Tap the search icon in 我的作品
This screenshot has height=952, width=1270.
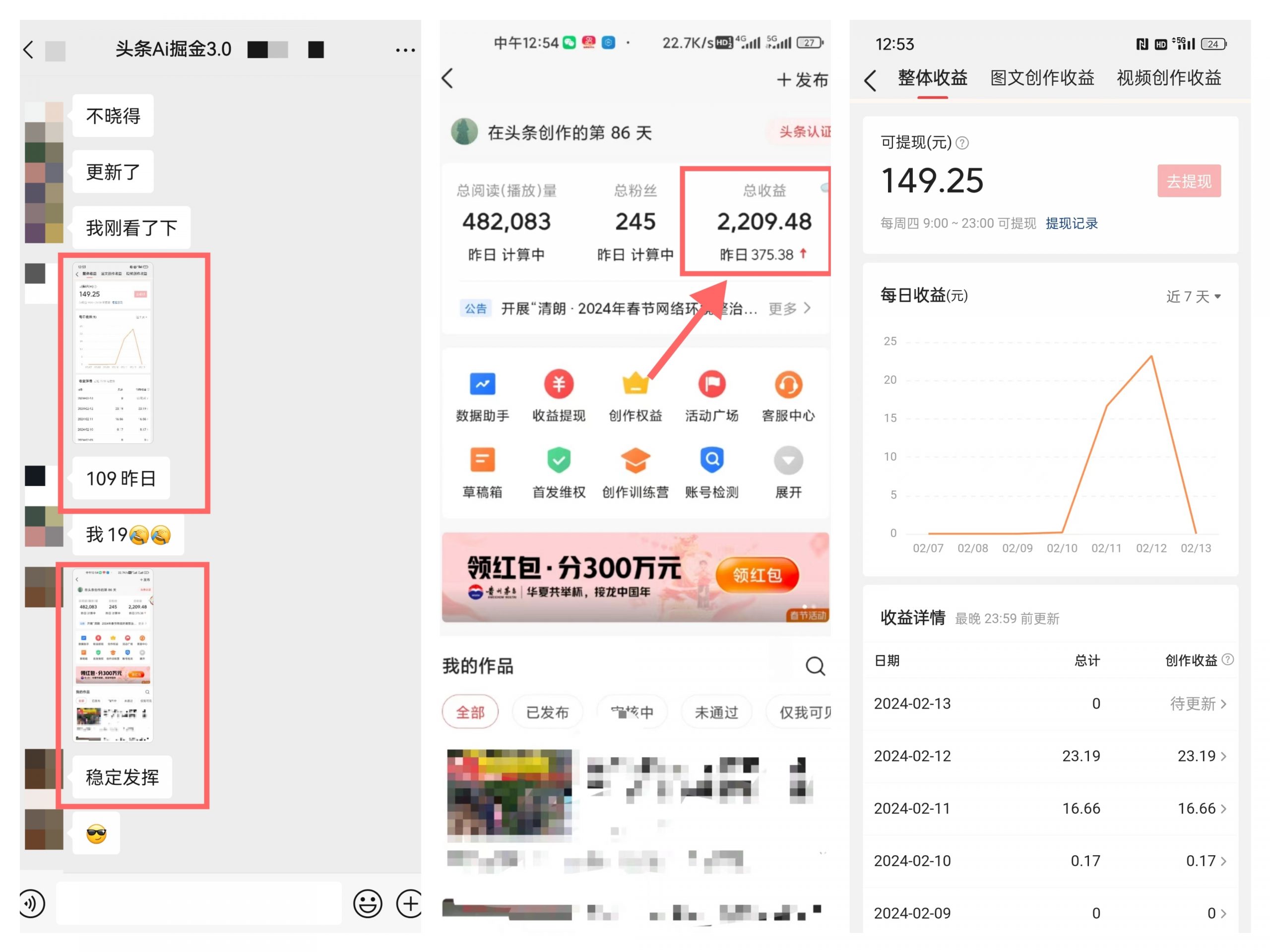point(815,666)
